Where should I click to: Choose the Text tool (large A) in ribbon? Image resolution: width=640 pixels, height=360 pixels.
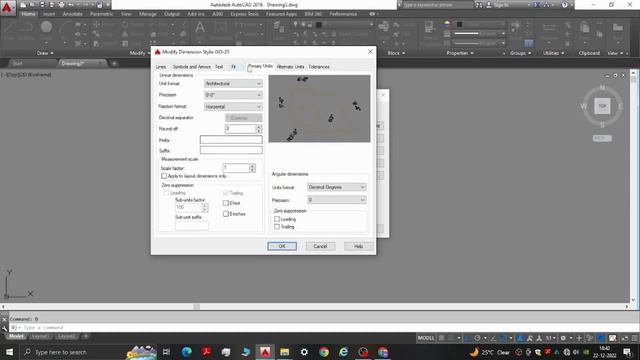pos(200,29)
